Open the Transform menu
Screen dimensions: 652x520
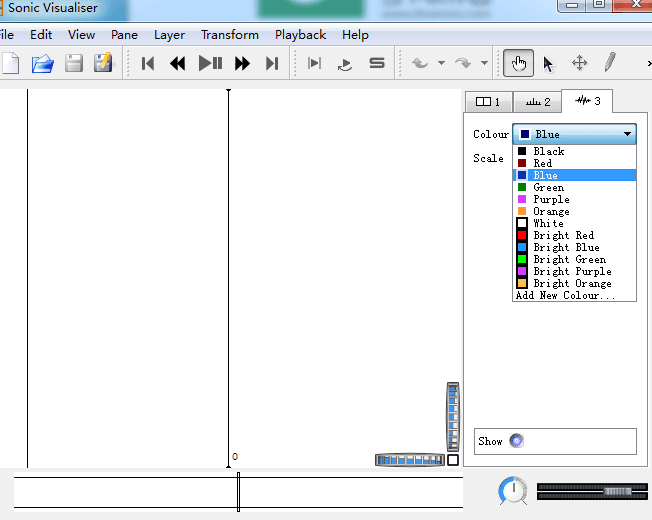tap(229, 35)
